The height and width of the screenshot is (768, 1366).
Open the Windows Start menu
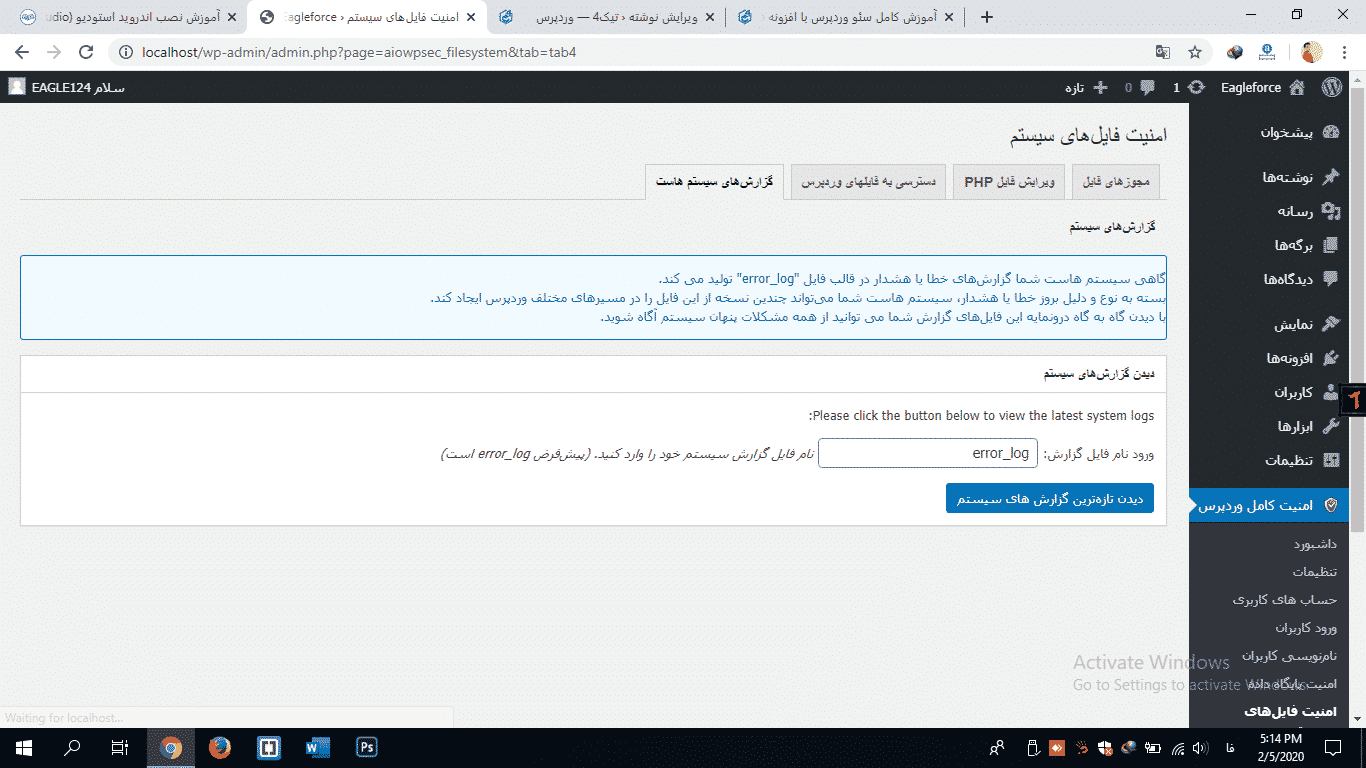tap(23, 747)
